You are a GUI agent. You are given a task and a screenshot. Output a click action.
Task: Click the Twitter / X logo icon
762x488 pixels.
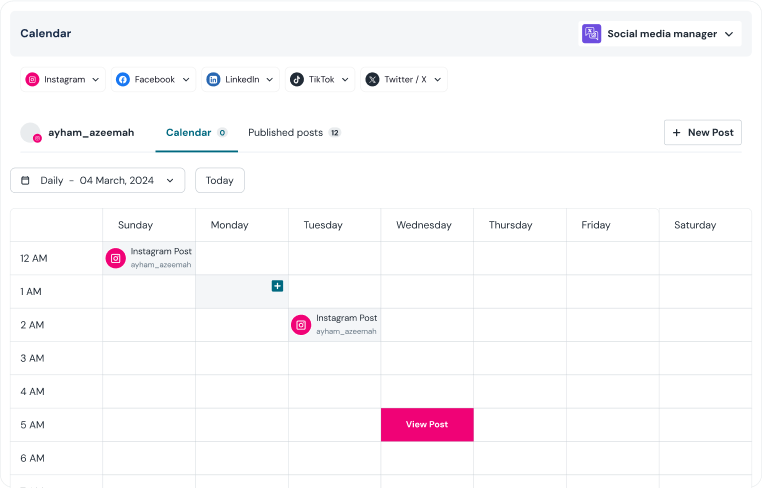(x=373, y=80)
